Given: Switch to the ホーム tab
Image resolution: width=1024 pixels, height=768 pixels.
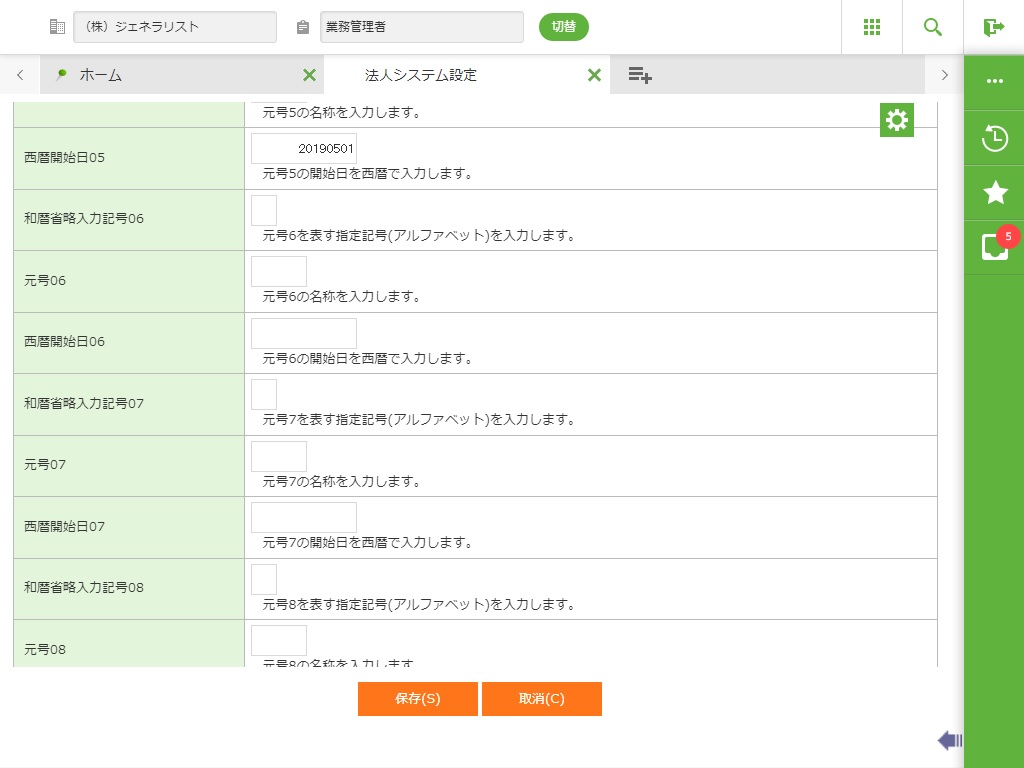Looking at the screenshot, I should tap(182, 75).
